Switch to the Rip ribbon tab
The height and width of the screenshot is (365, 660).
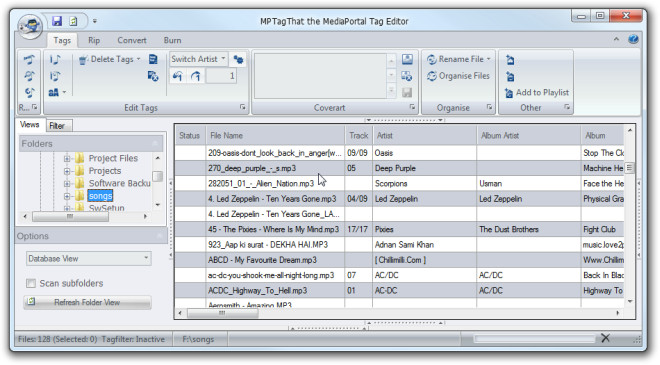coord(94,40)
